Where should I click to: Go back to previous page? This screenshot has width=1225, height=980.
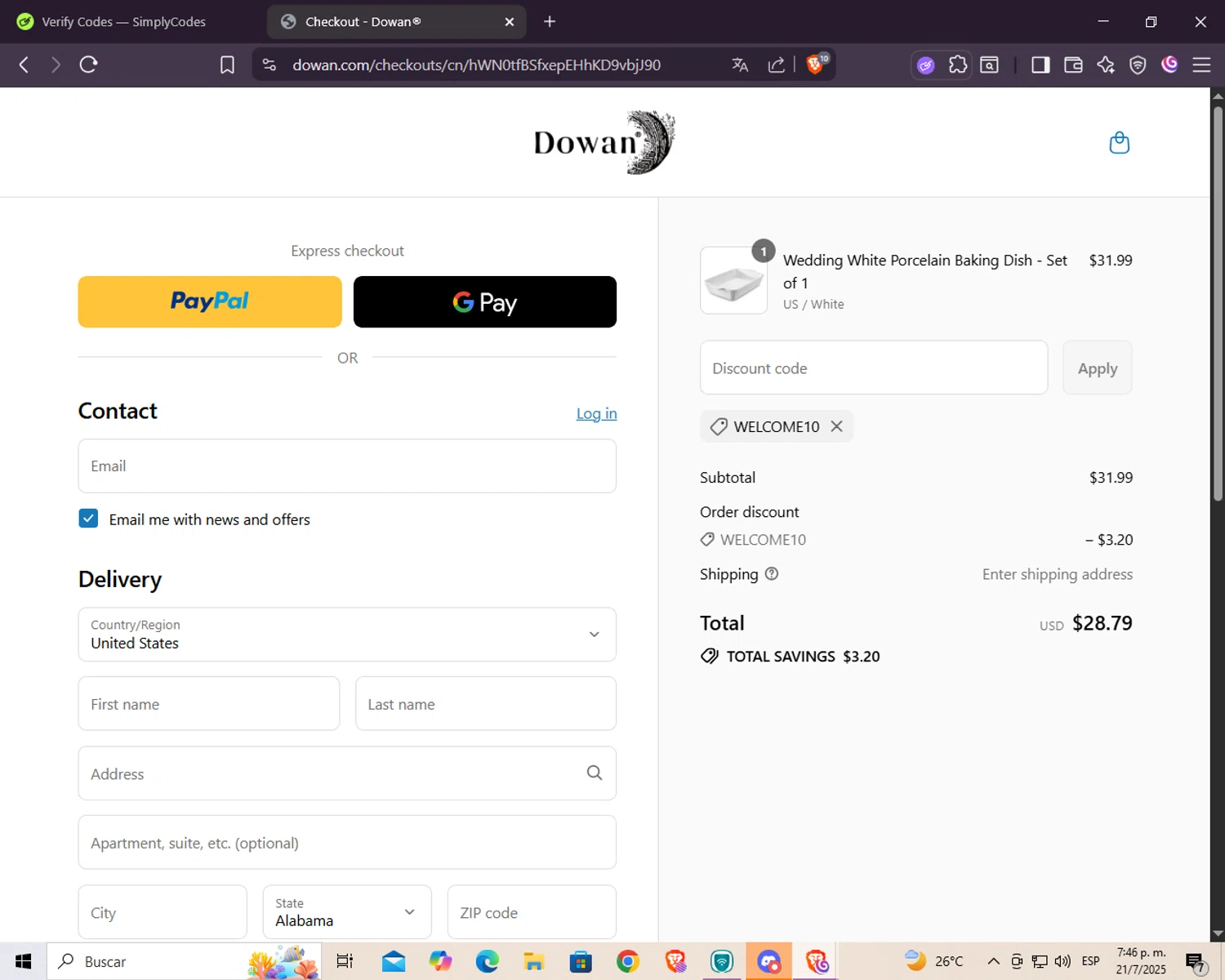point(24,65)
